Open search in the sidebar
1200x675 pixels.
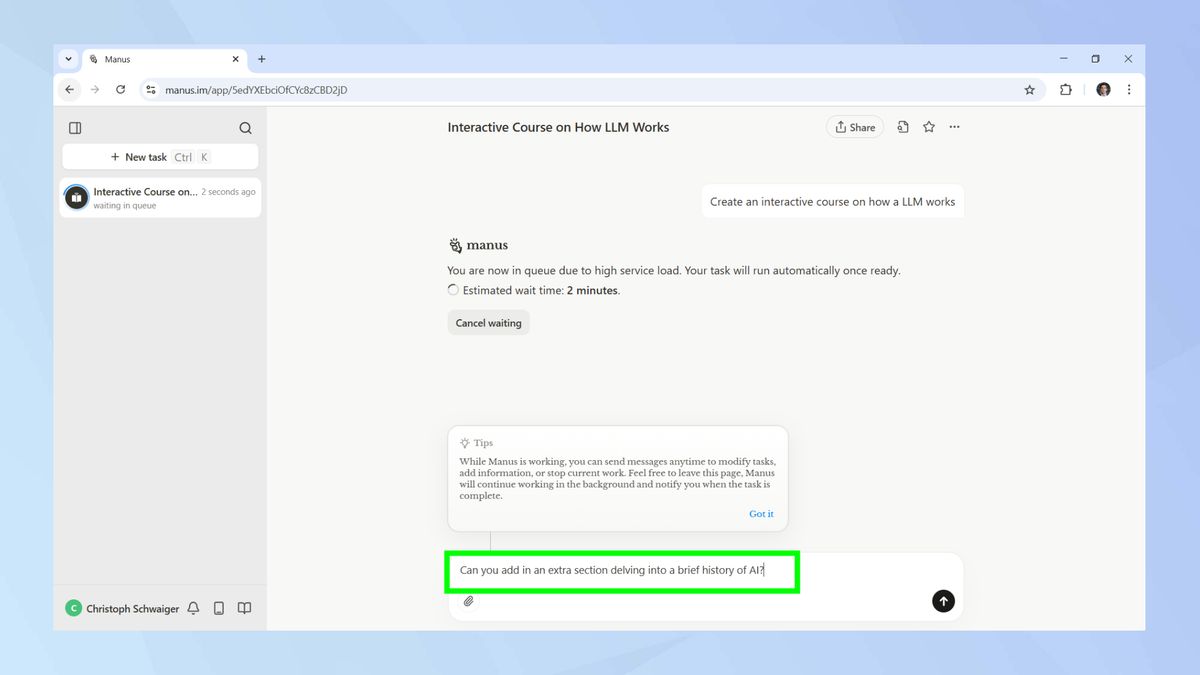(x=245, y=128)
